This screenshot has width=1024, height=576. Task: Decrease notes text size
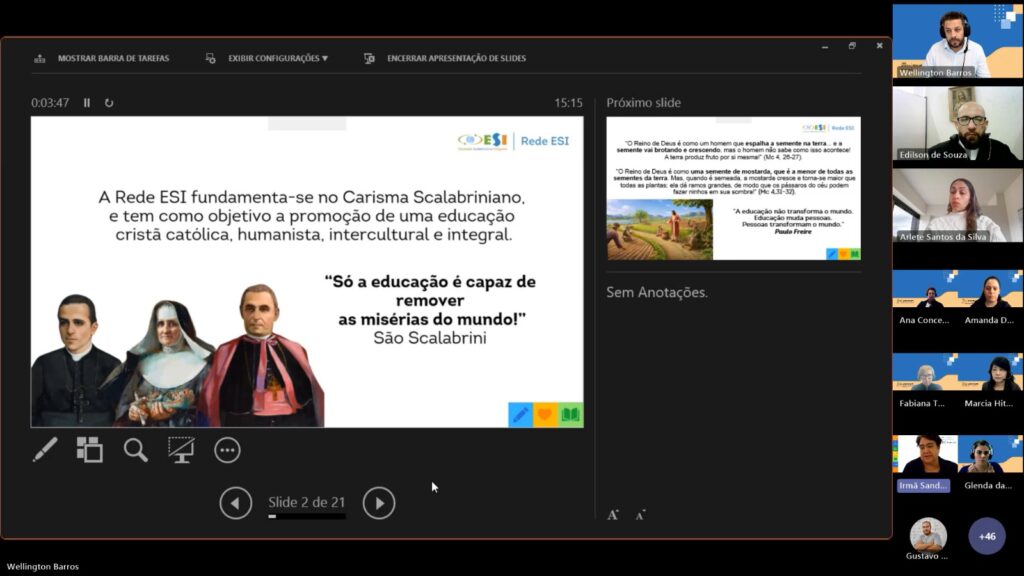640,515
